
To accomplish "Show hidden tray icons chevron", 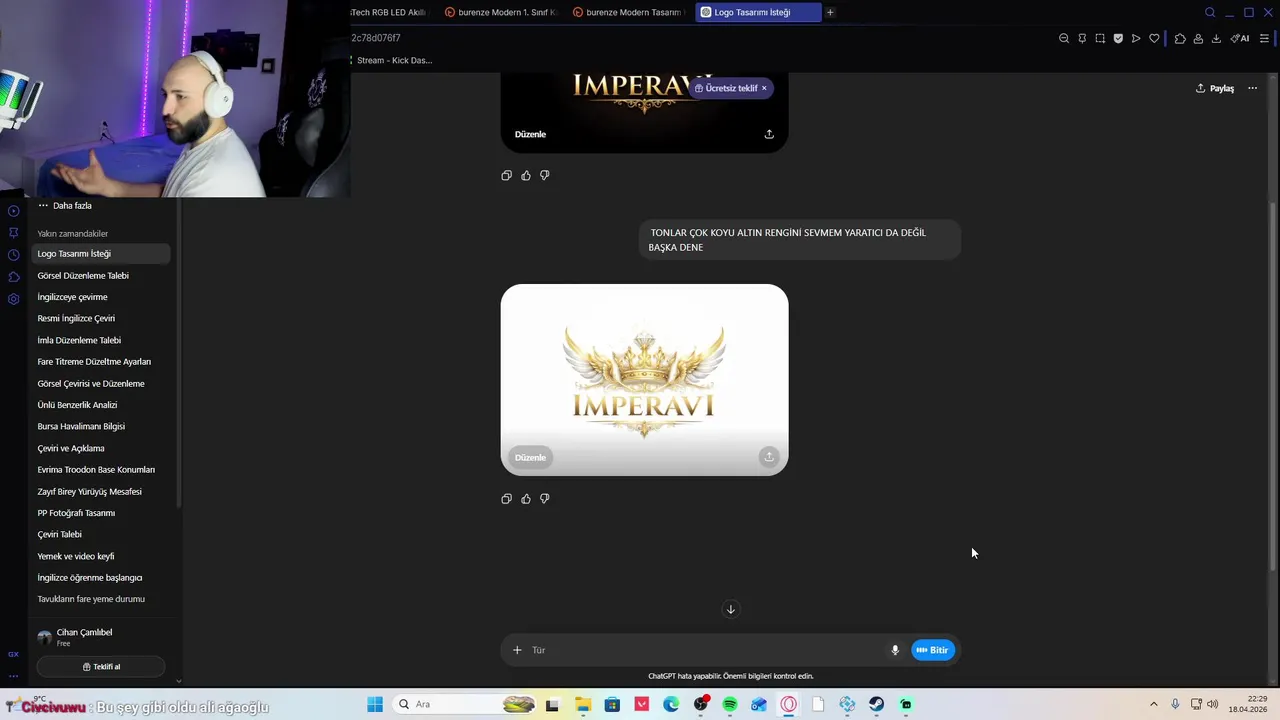I will click(x=1153, y=705).
